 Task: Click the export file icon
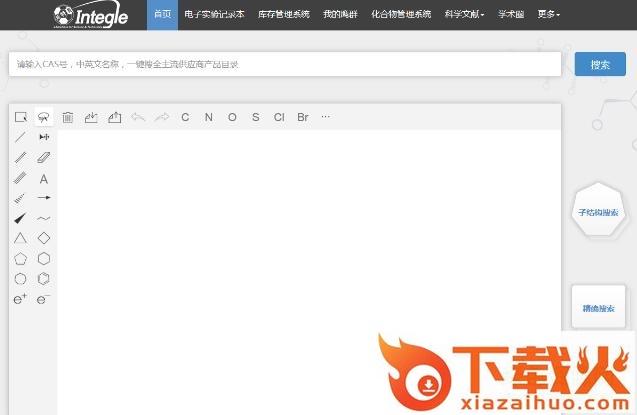(x=115, y=117)
